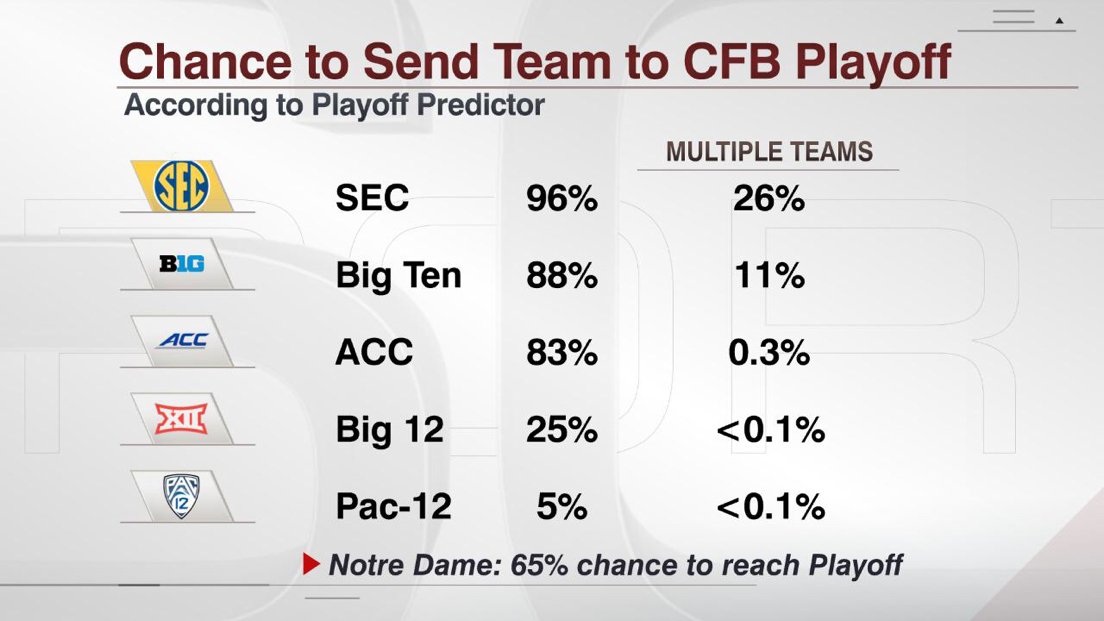Click the double-line graphic at top right

1013,17
